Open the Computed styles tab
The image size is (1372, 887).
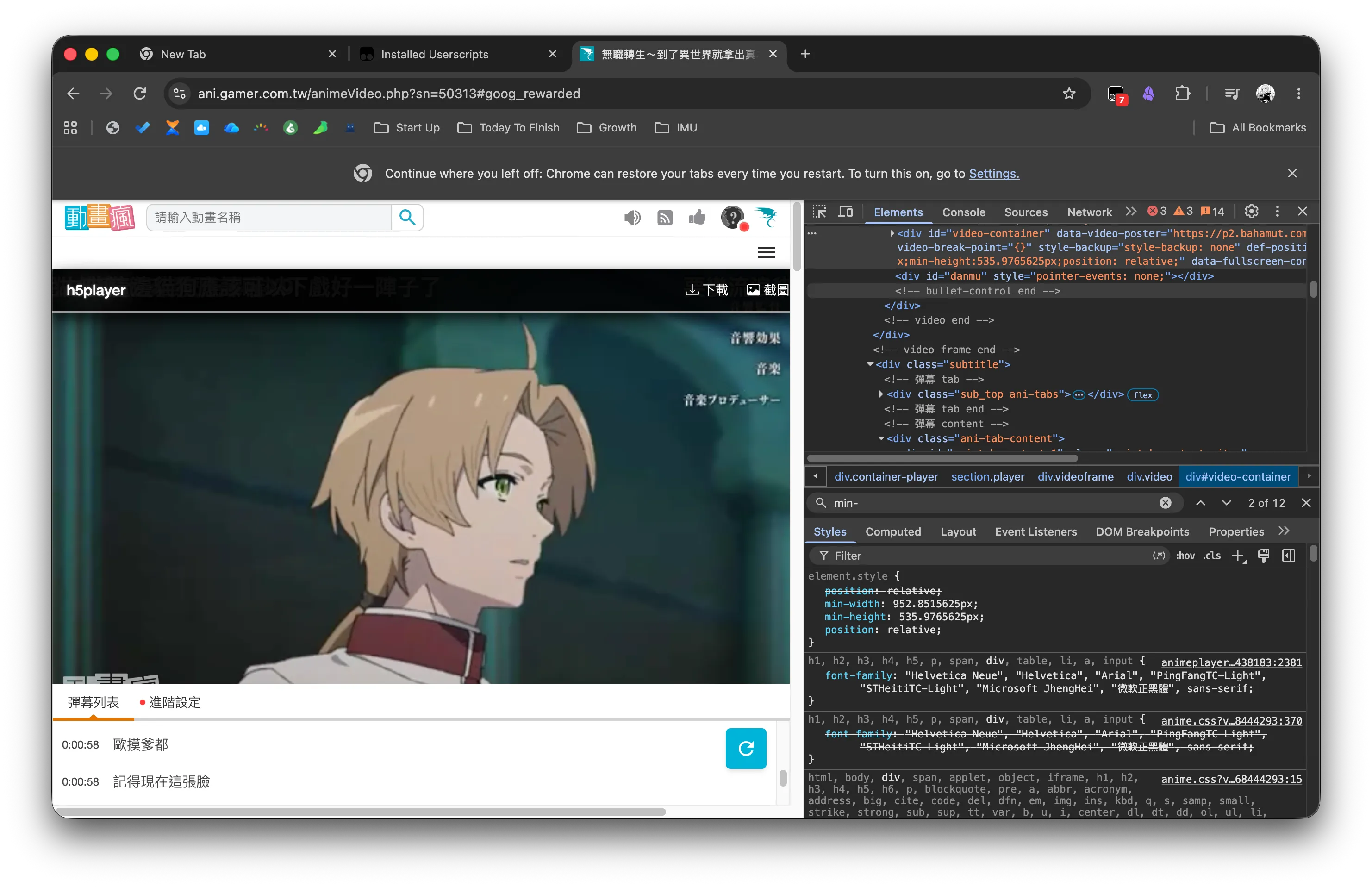coord(893,531)
